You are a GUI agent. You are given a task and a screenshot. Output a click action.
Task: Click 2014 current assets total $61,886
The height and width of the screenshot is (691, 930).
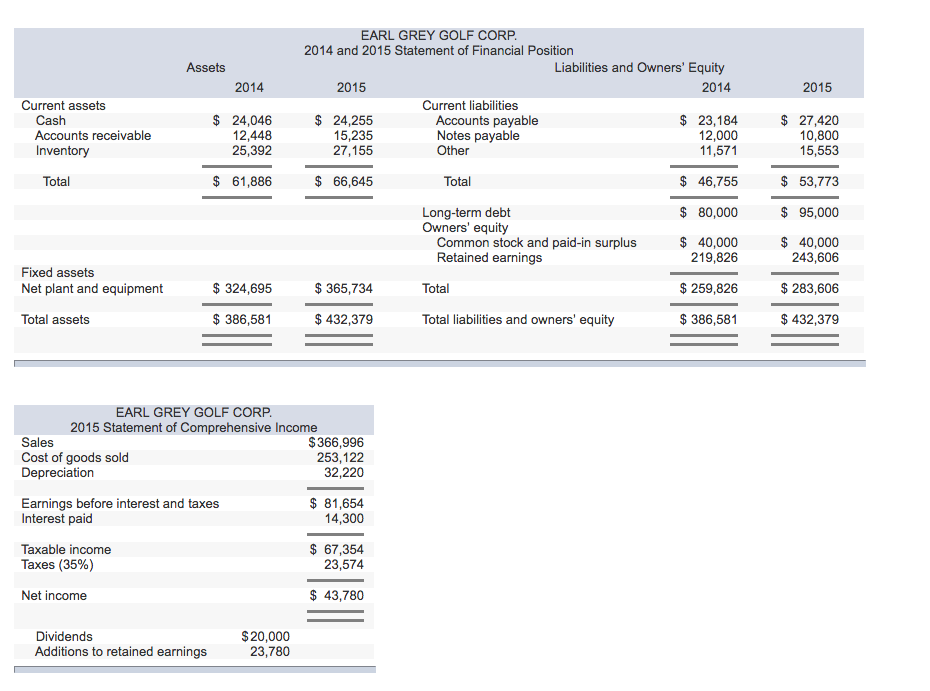pyautogui.click(x=242, y=181)
